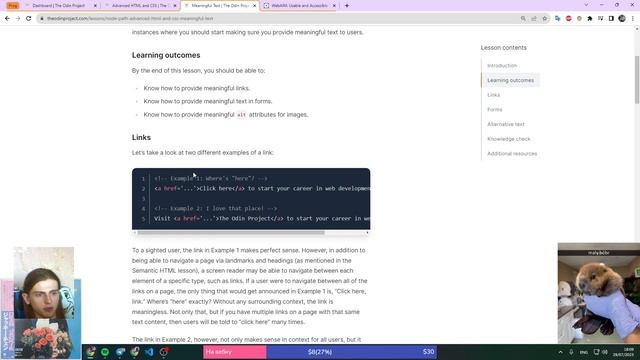
Task: Click the page vertical scrollbar thumb
Action: [x=637, y=80]
